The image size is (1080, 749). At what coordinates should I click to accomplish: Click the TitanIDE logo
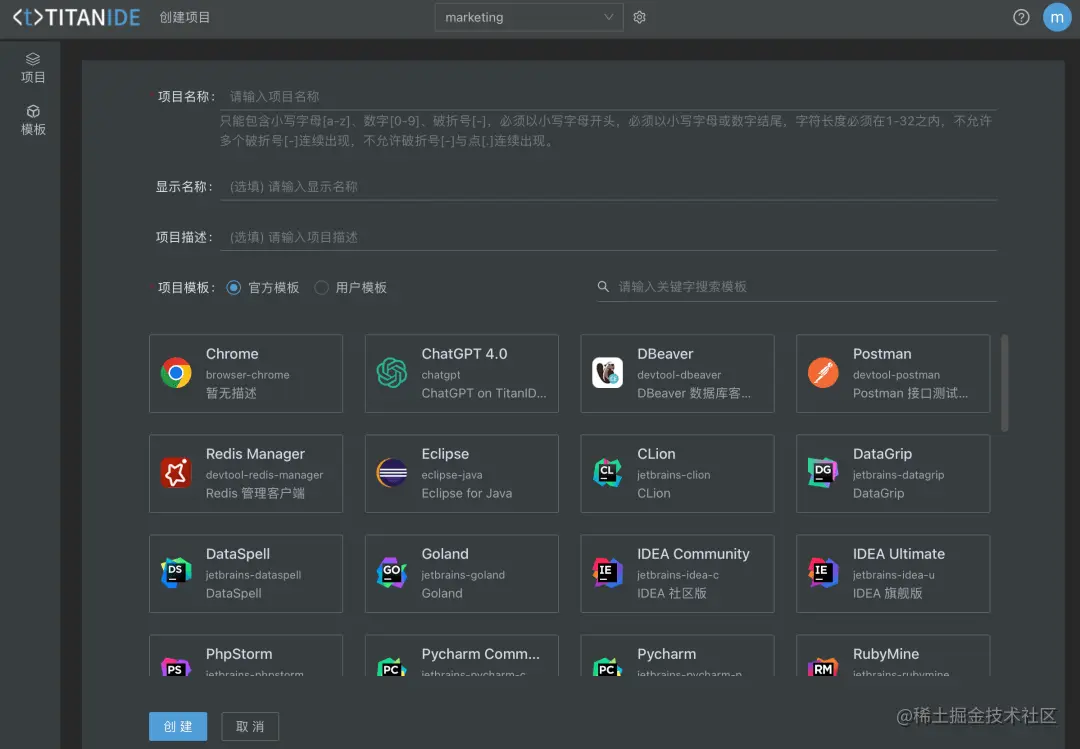click(76, 17)
